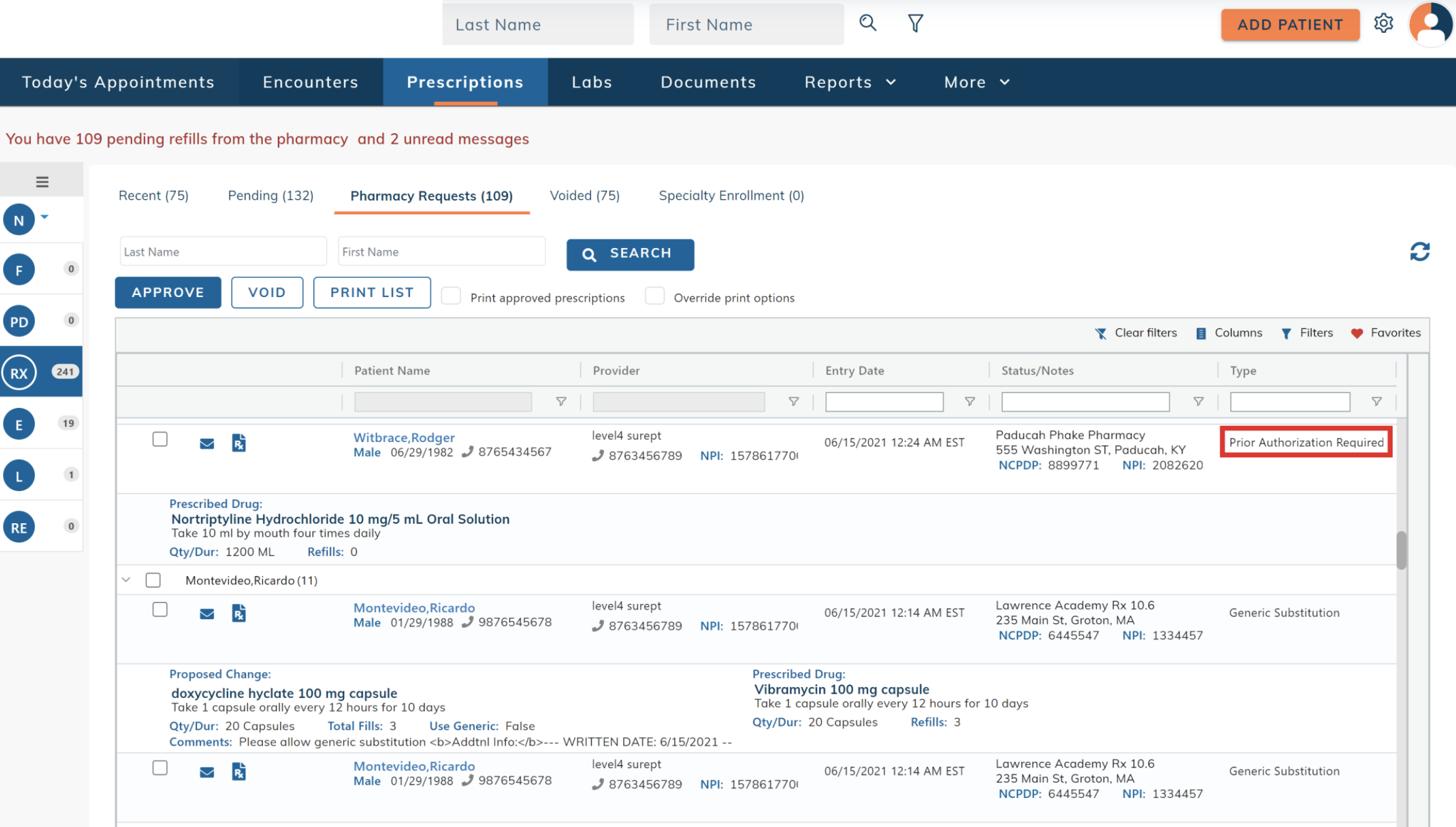Open settings gear icon

click(x=1383, y=24)
